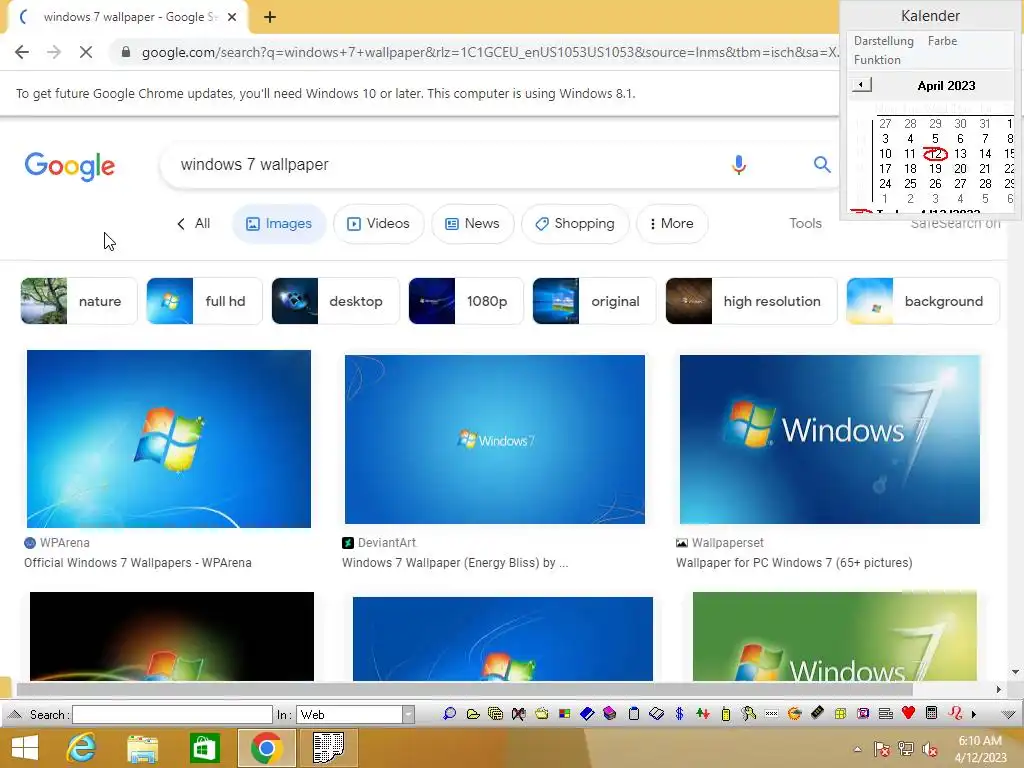Click the butterfly icon in search toolbar
The height and width of the screenshot is (768, 1024).
519,714
